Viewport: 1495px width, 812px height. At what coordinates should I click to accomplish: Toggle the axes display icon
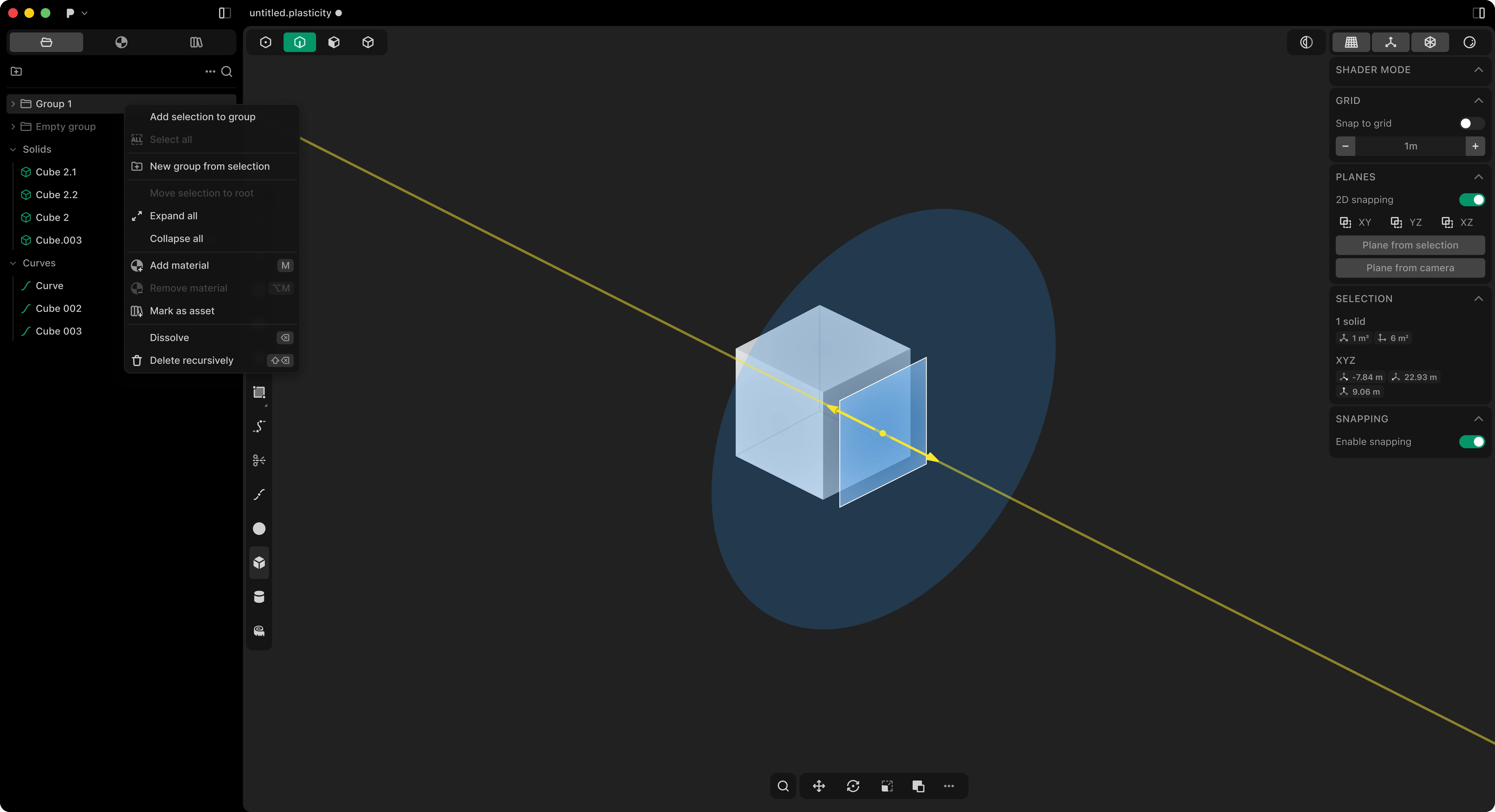pos(1391,42)
